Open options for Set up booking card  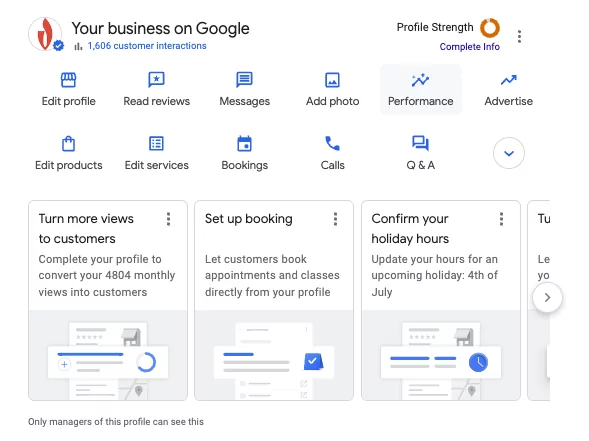335,219
